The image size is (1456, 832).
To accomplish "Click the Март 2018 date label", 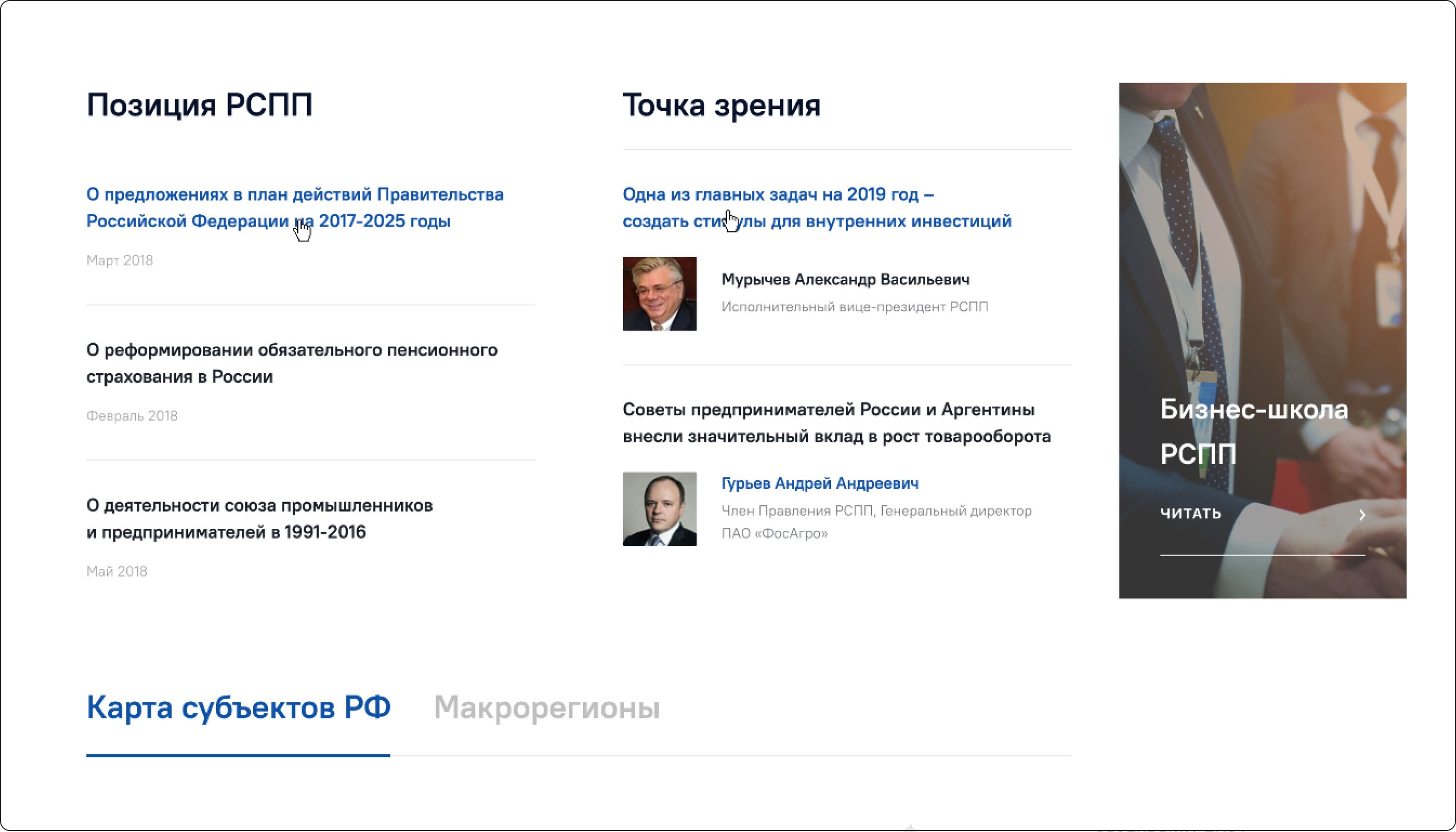I will click(119, 261).
